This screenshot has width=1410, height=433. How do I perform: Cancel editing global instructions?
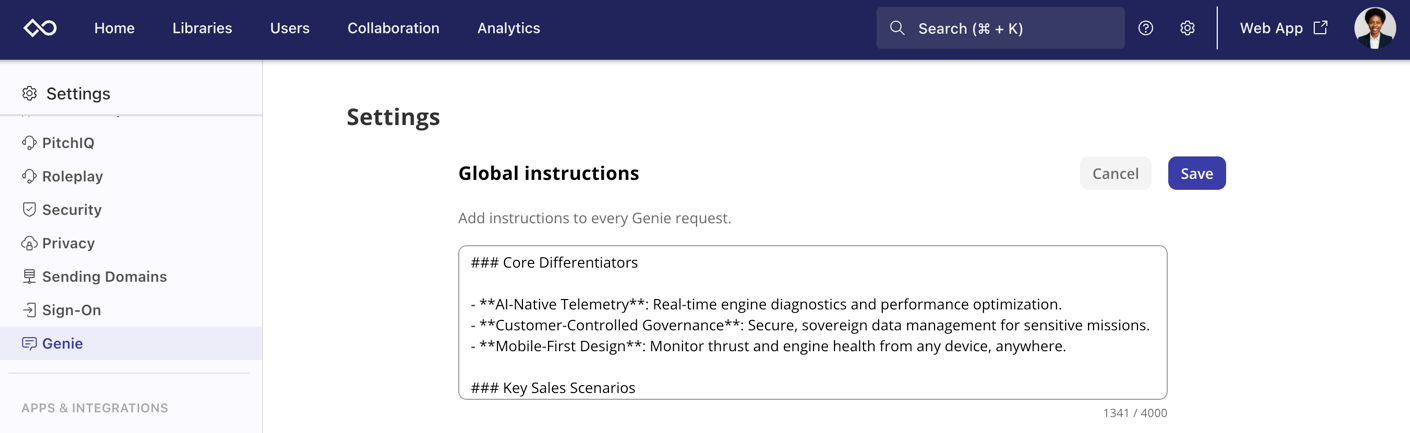pos(1115,173)
